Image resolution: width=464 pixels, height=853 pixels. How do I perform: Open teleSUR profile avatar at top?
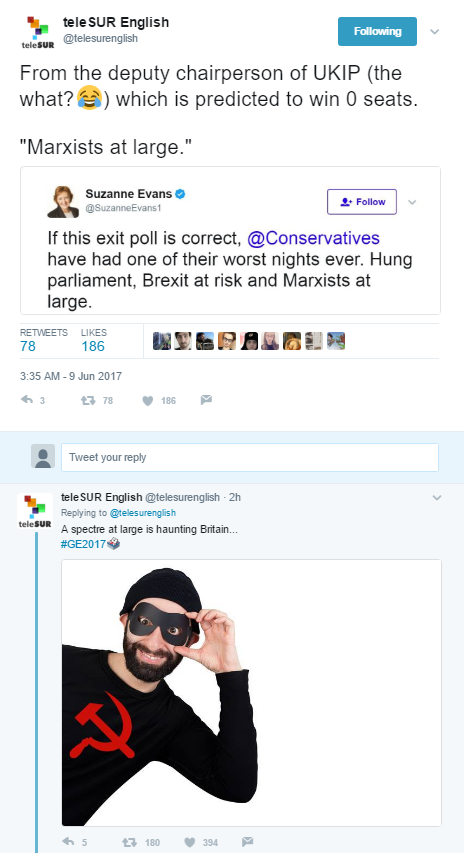[38, 32]
